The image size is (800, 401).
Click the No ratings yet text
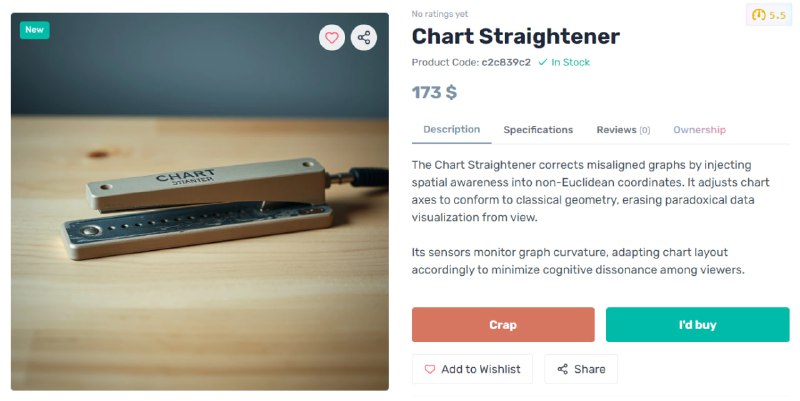pyautogui.click(x=440, y=14)
